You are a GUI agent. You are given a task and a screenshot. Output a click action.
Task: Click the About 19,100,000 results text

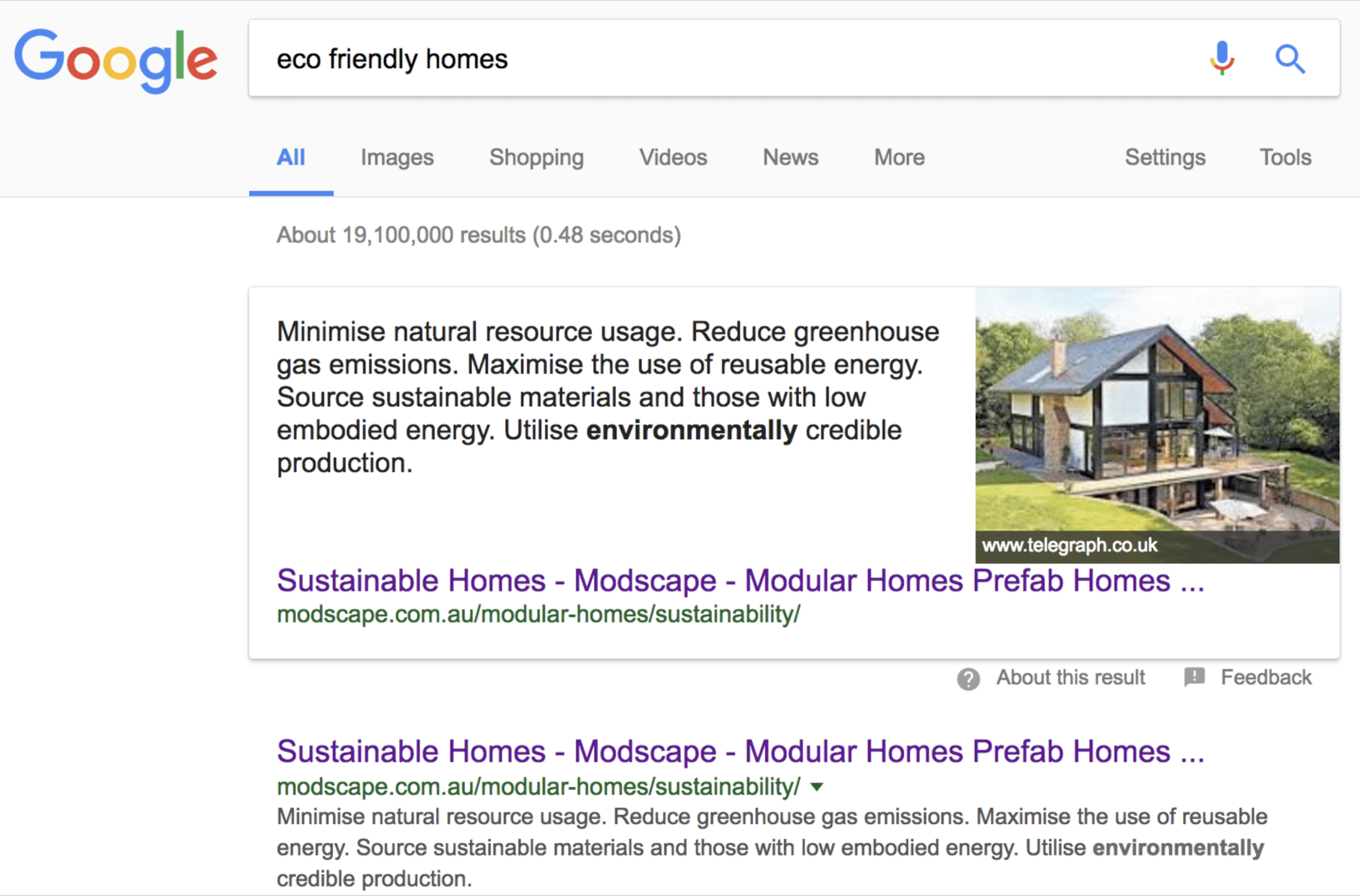click(x=479, y=235)
